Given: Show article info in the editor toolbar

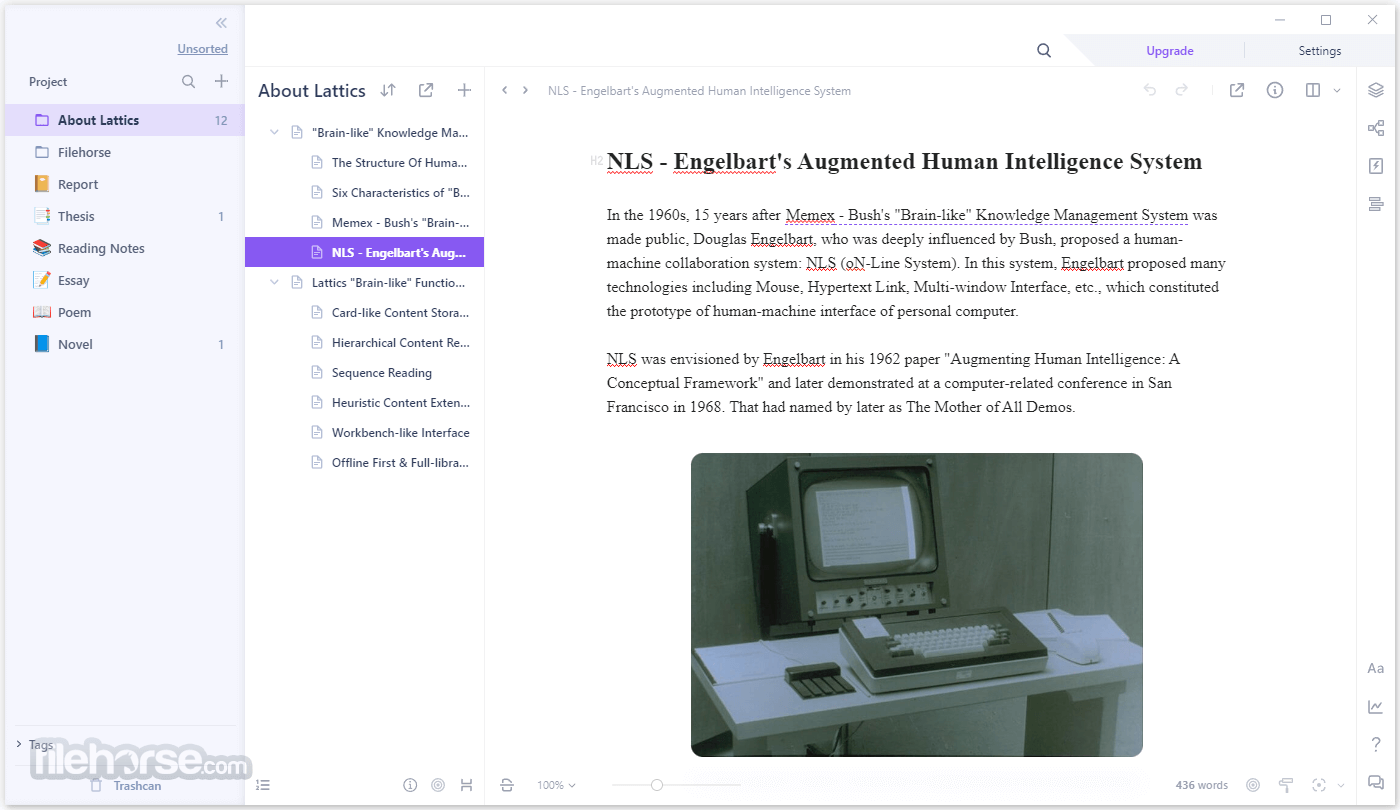Looking at the screenshot, I should coord(1275,90).
